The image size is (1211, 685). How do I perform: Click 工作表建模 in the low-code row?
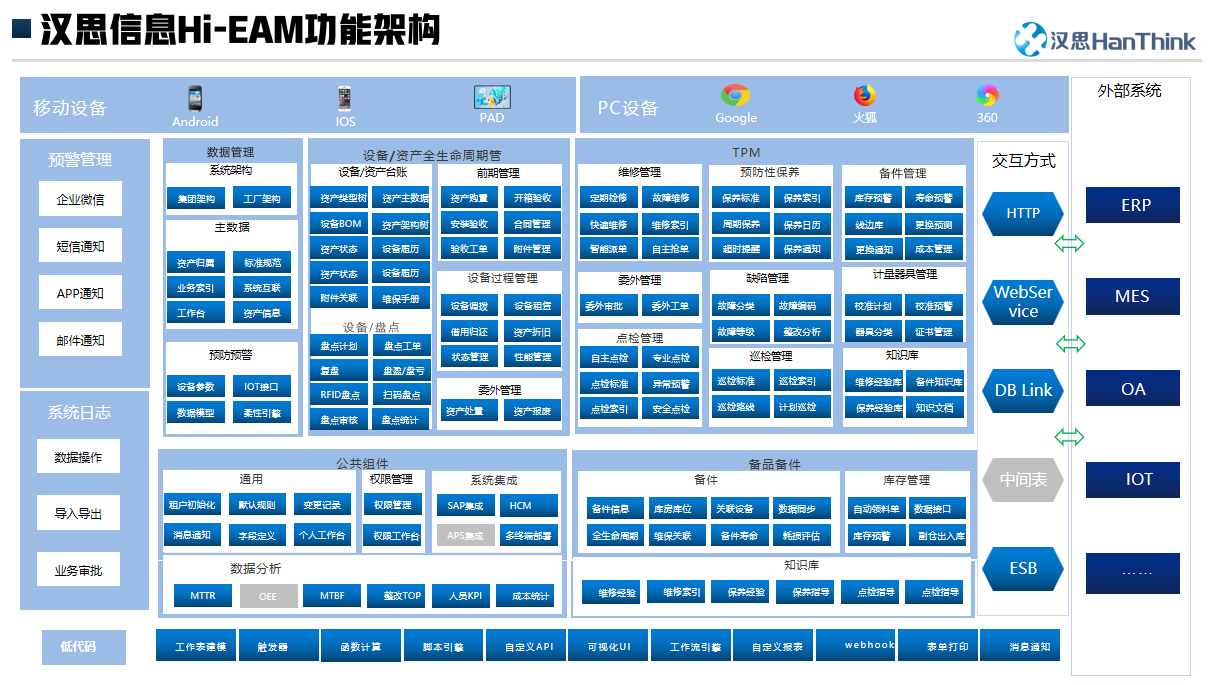[x=199, y=647]
